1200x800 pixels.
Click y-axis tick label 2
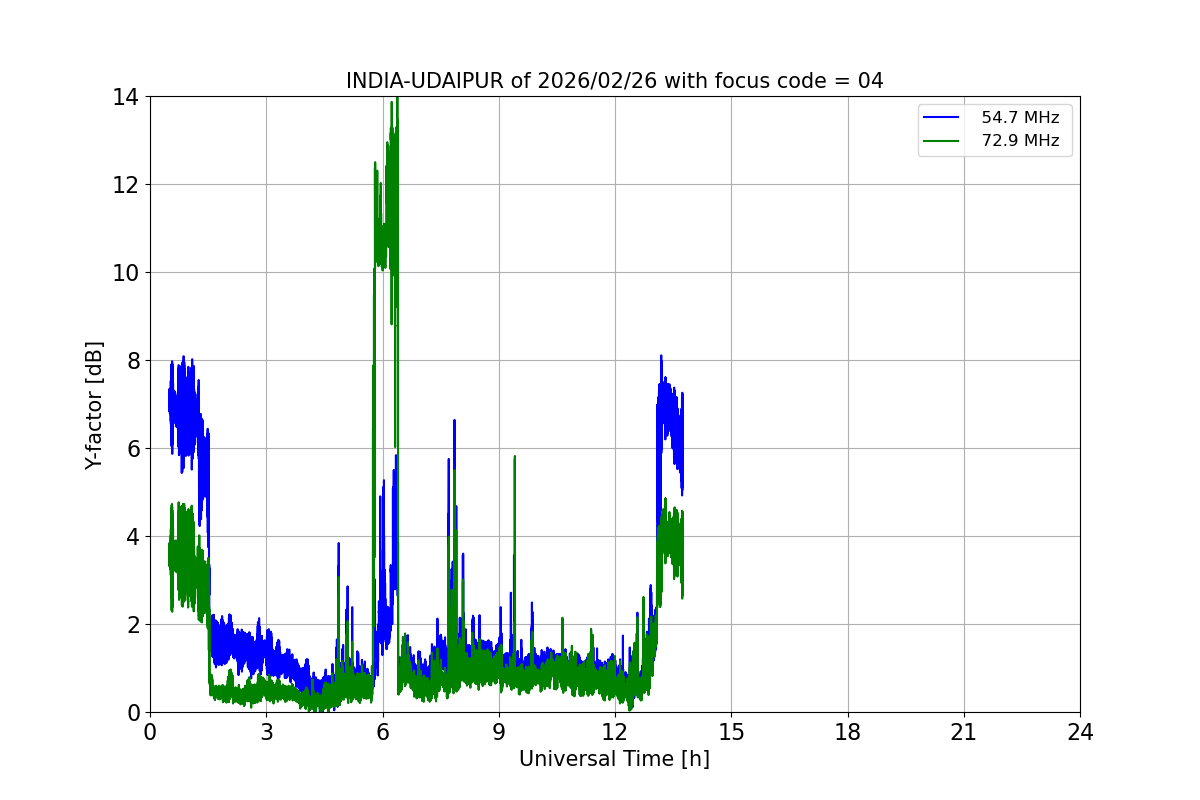133,625
